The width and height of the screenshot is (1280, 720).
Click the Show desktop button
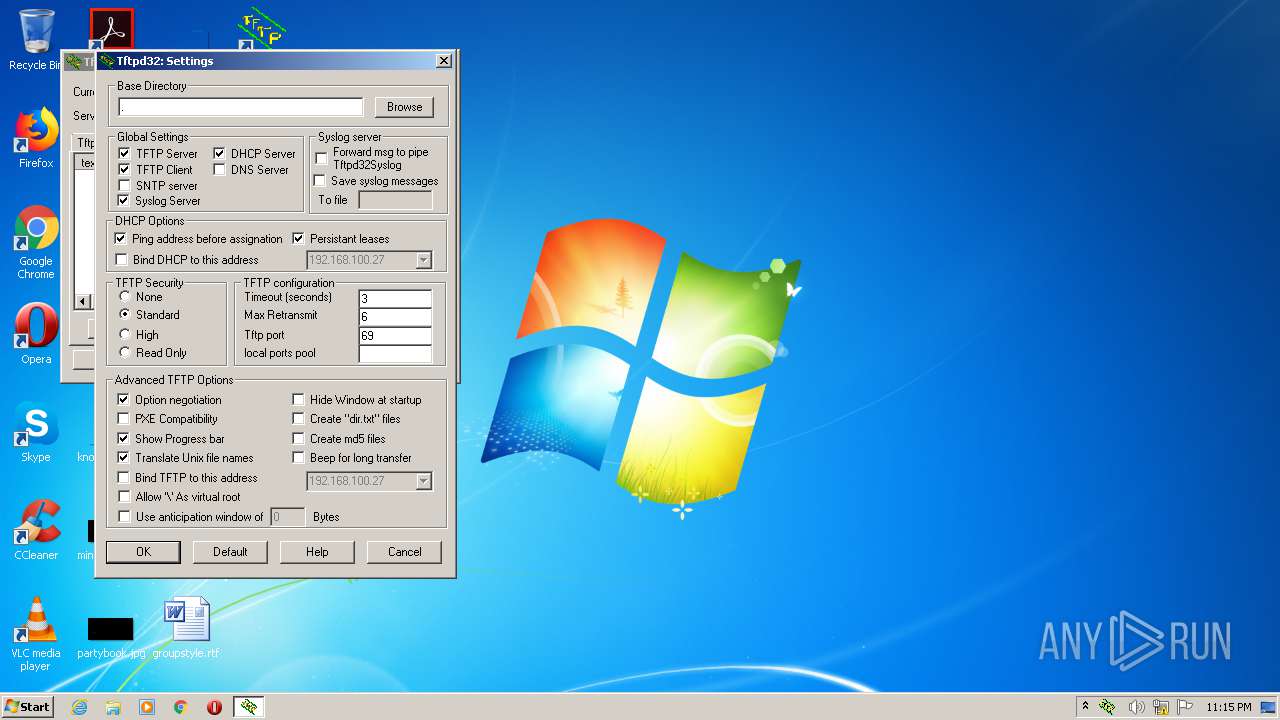[1269, 707]
